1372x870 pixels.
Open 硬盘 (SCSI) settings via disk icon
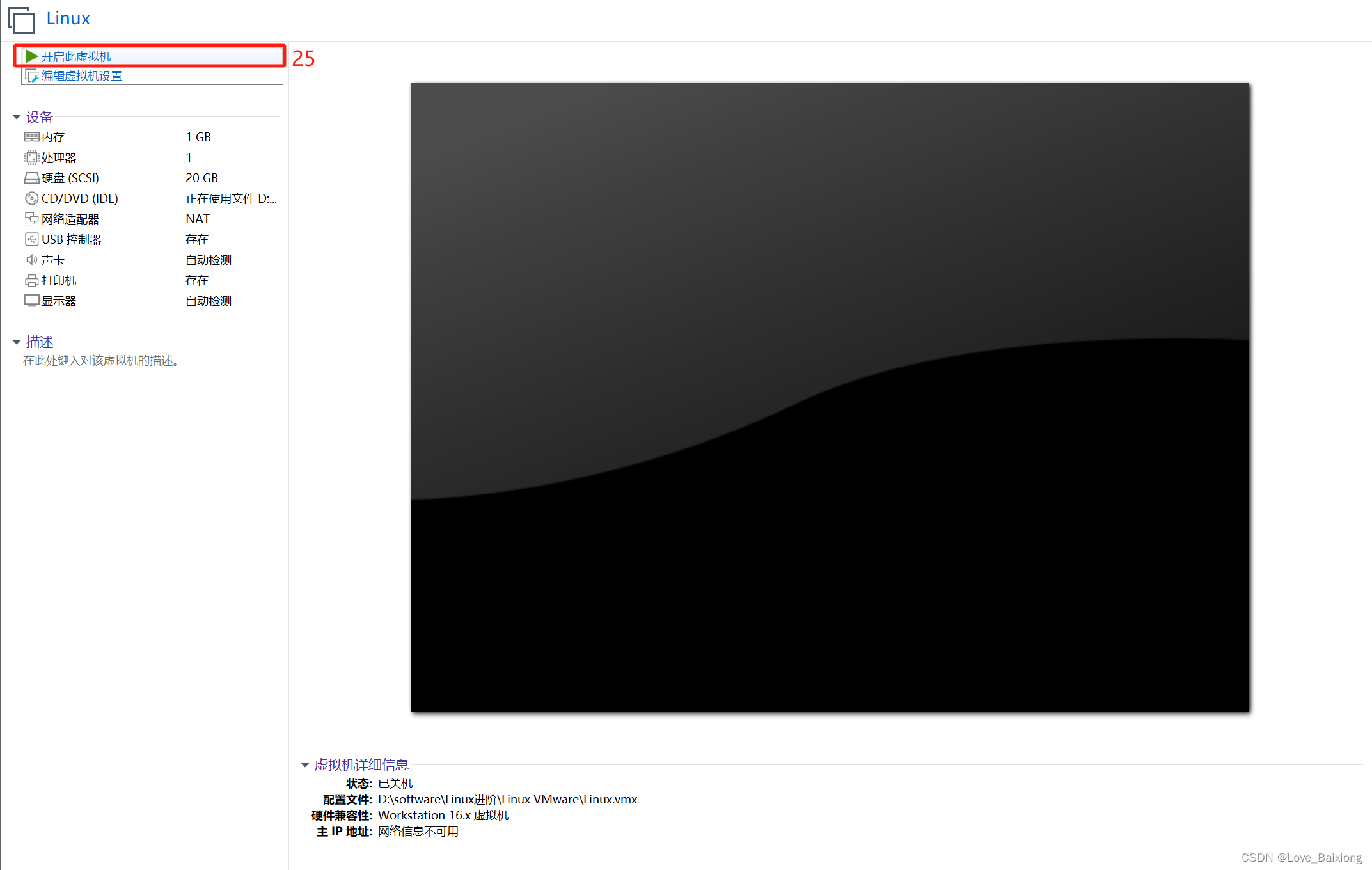[x=32, y=177]
